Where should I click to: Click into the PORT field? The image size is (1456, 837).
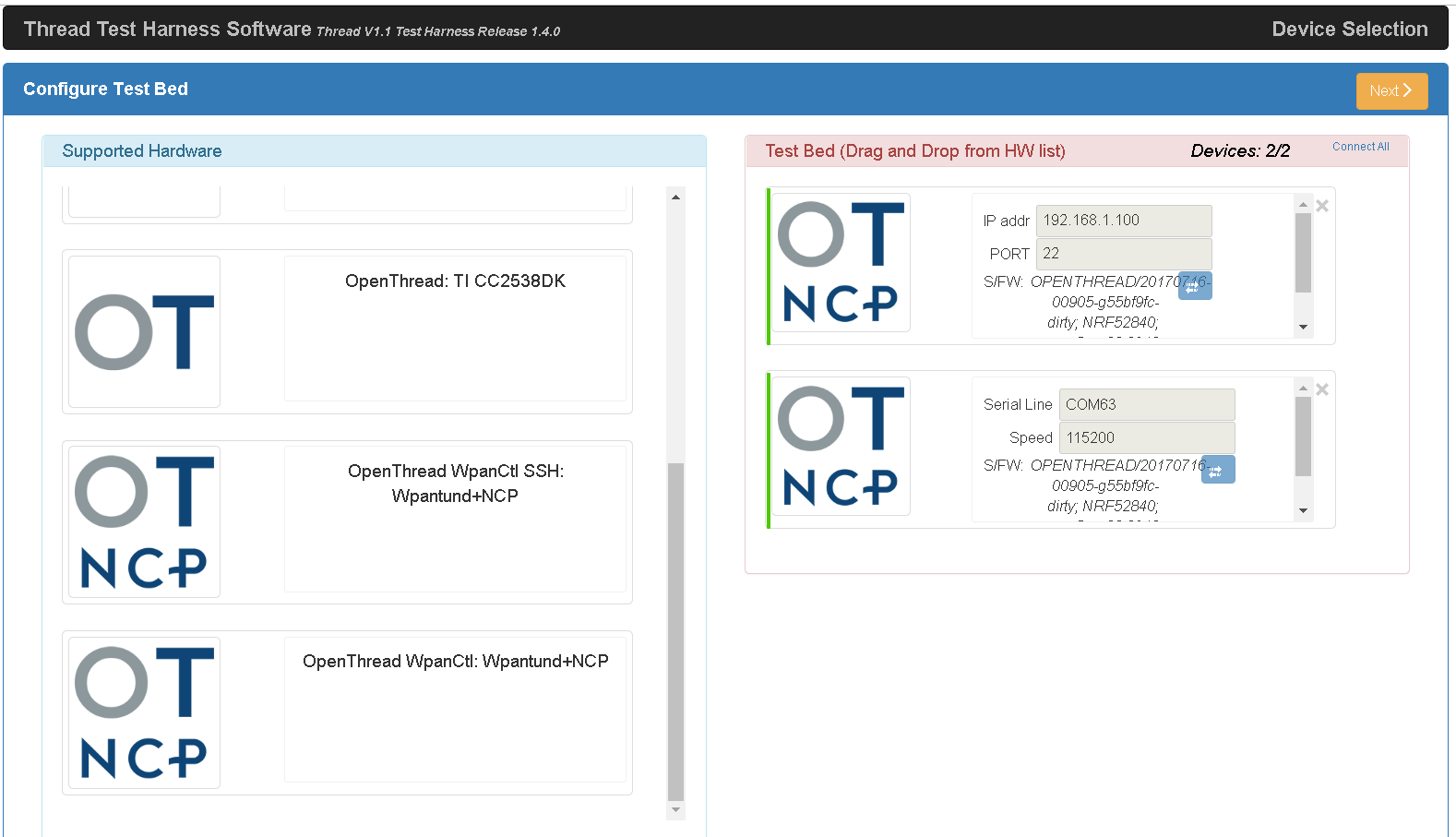pos(1123,254)
